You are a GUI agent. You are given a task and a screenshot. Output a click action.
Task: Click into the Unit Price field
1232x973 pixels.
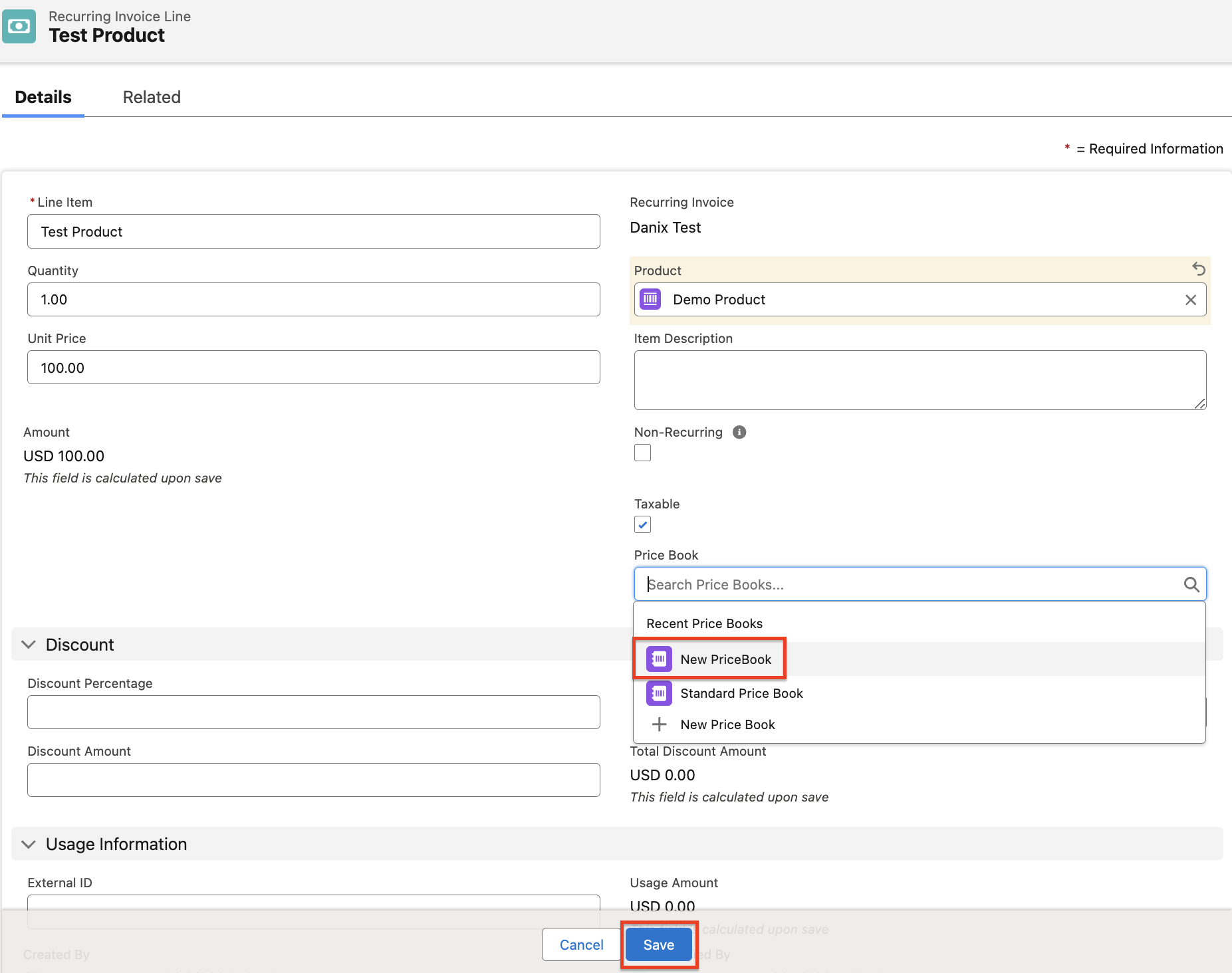coord(313,368)
